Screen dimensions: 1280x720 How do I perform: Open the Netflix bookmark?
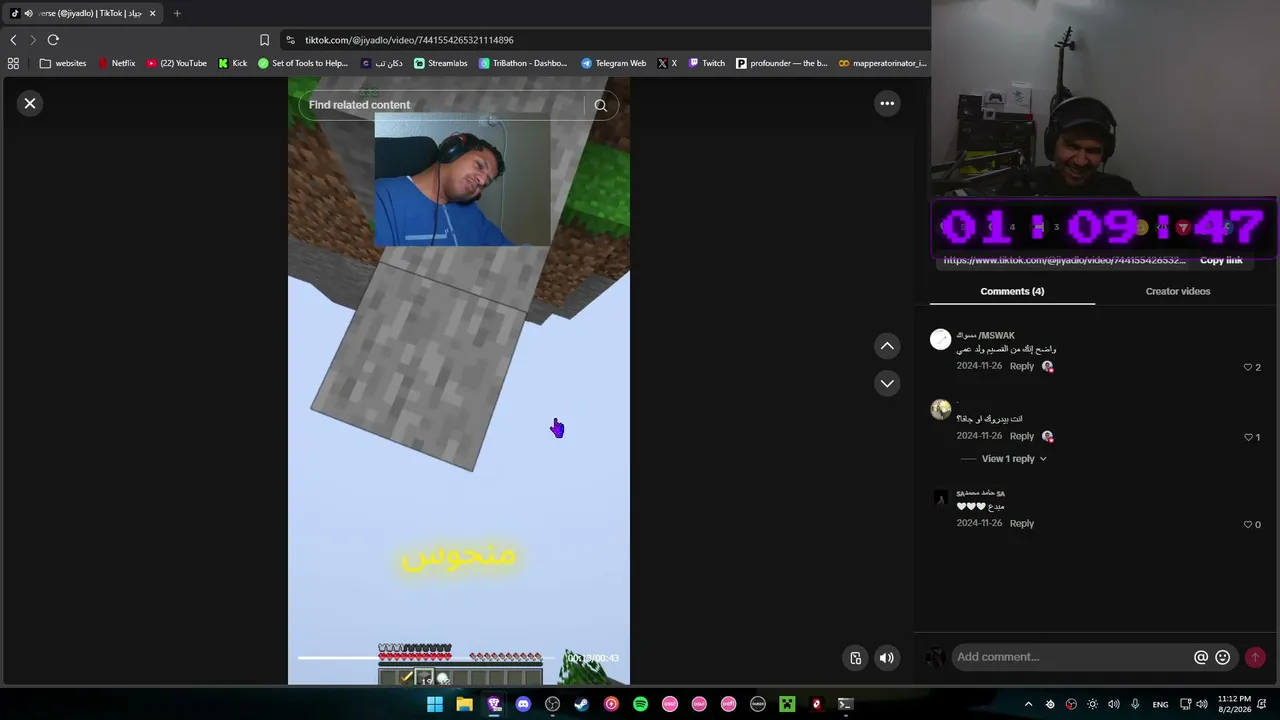[116, 63]
